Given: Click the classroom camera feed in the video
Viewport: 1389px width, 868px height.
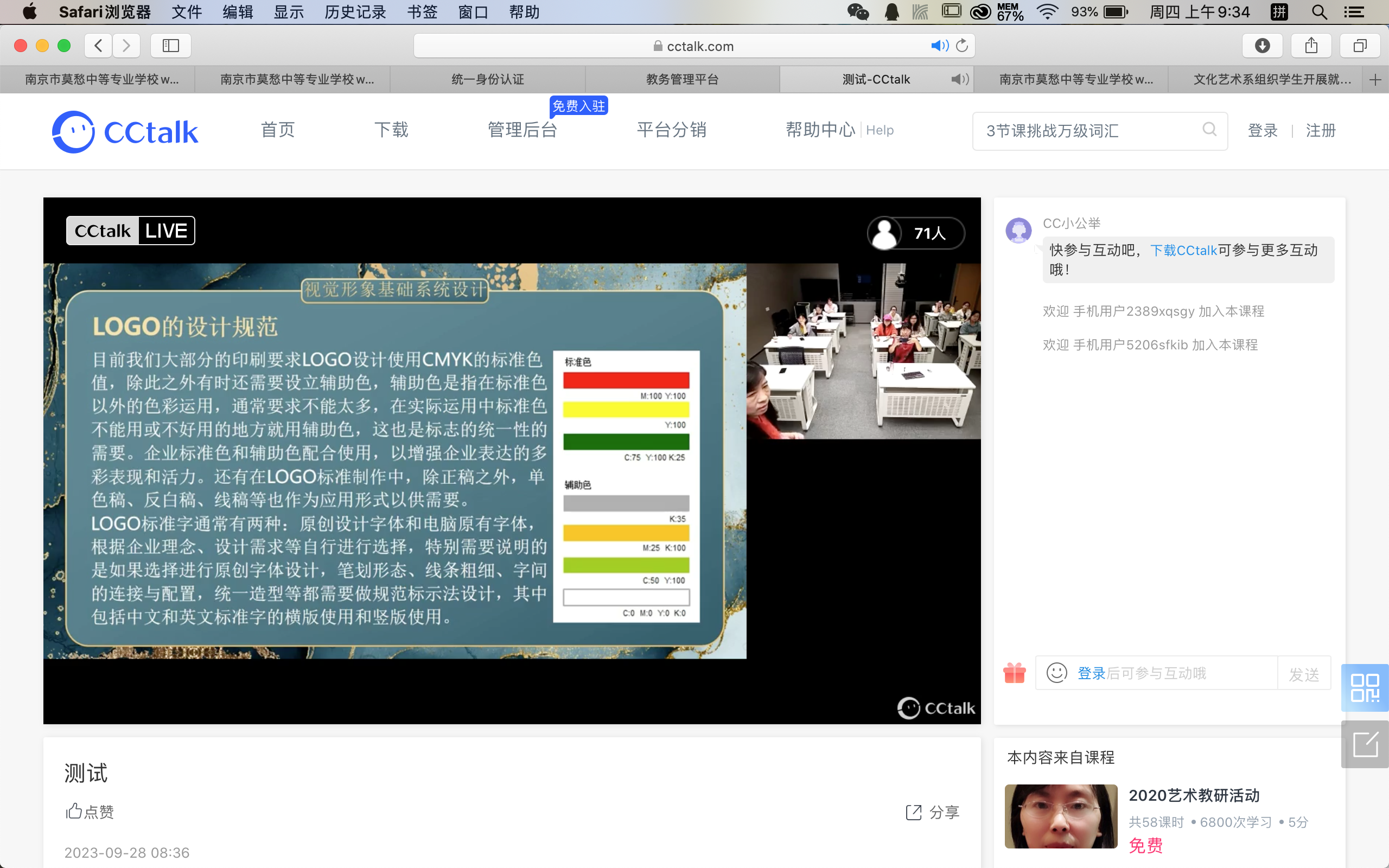Looking at the screenshot, I should pos(863,352).
